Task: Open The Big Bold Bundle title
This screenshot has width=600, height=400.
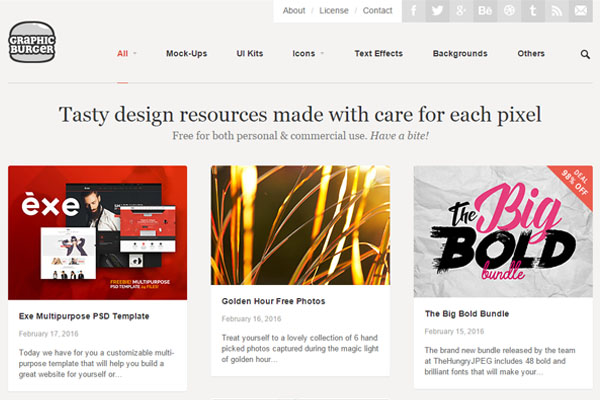Action: (x=466, y=314)
